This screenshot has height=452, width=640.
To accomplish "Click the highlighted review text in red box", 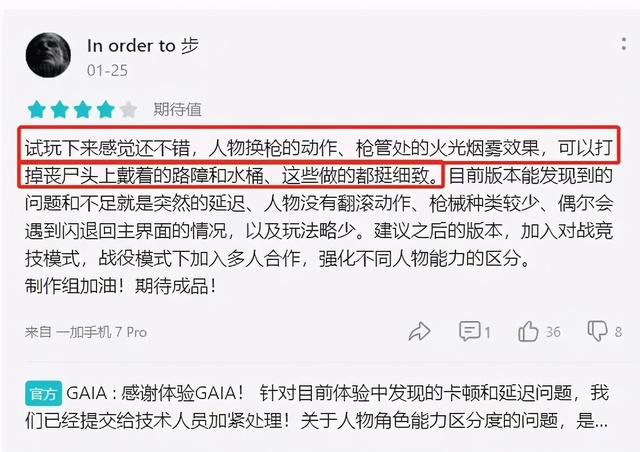I will pyautogui.click(x=318, y=158).
